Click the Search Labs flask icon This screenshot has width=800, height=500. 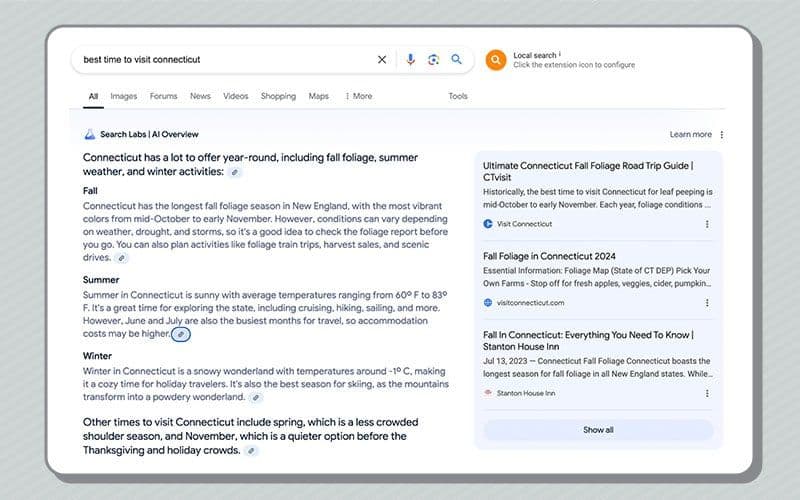click(x=90, y=134)
